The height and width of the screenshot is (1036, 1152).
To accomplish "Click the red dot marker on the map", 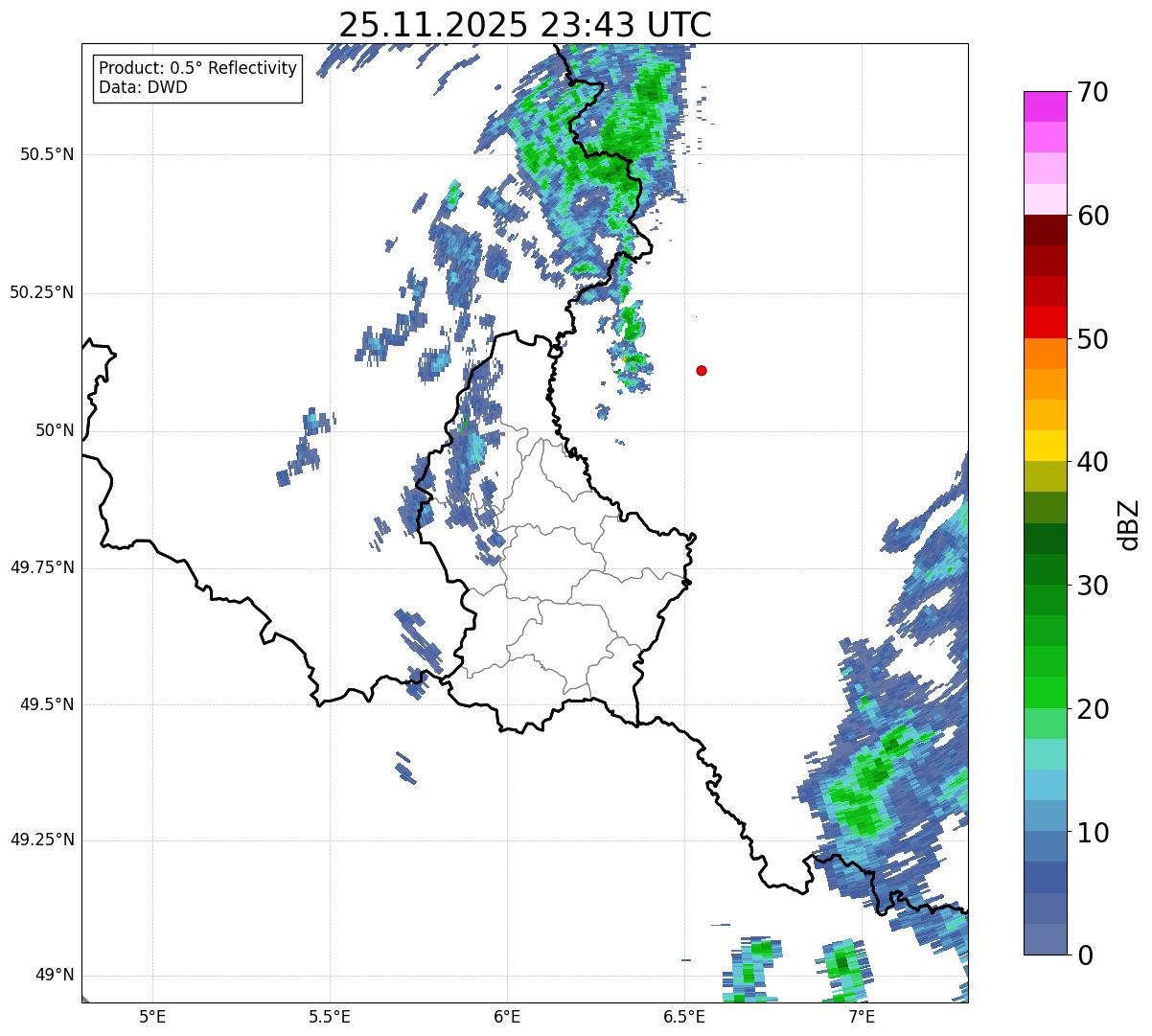I will pyautogui.click(x=702, y=370).
